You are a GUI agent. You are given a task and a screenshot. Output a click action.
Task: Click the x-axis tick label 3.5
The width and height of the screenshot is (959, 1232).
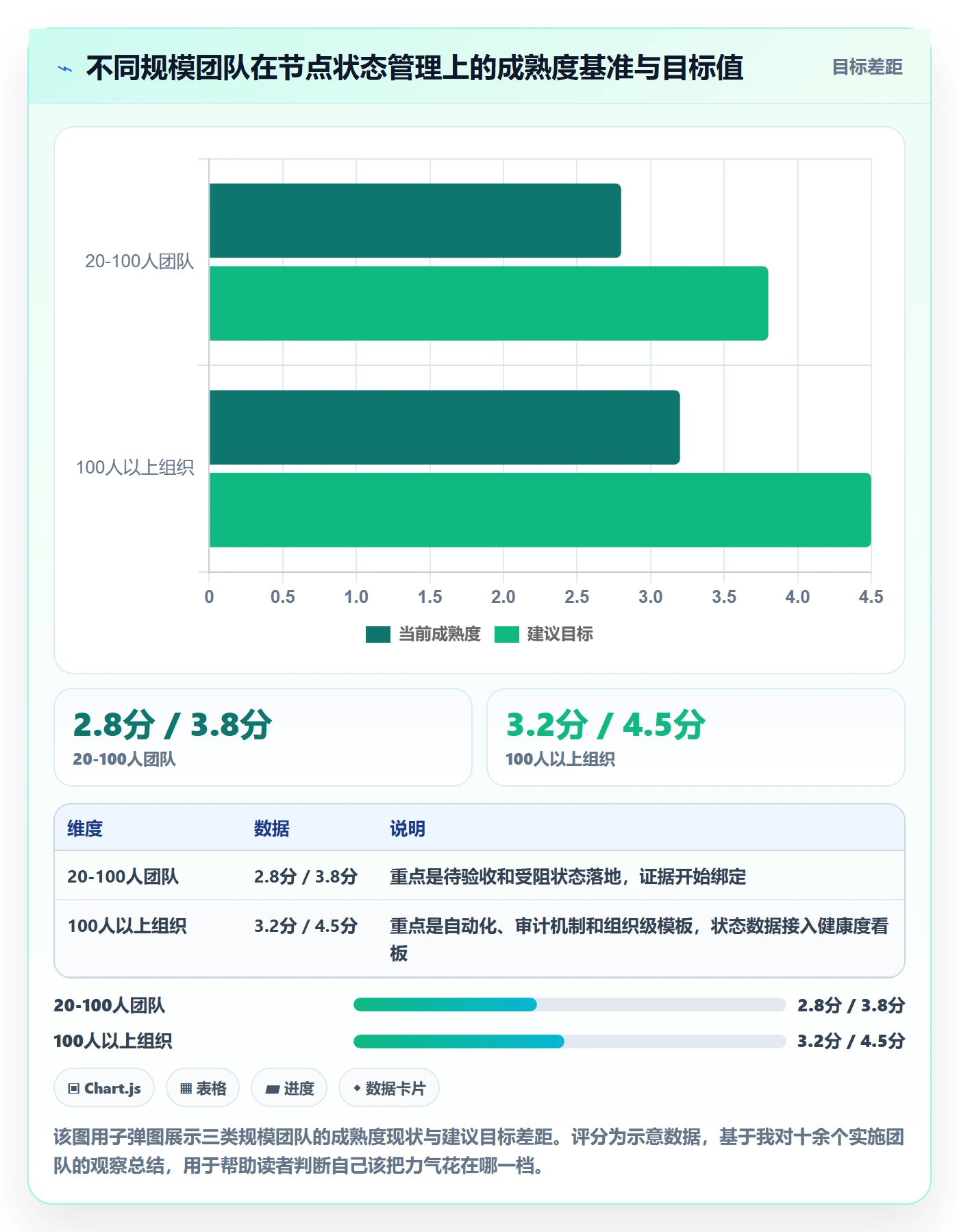[x=724, y=597]
